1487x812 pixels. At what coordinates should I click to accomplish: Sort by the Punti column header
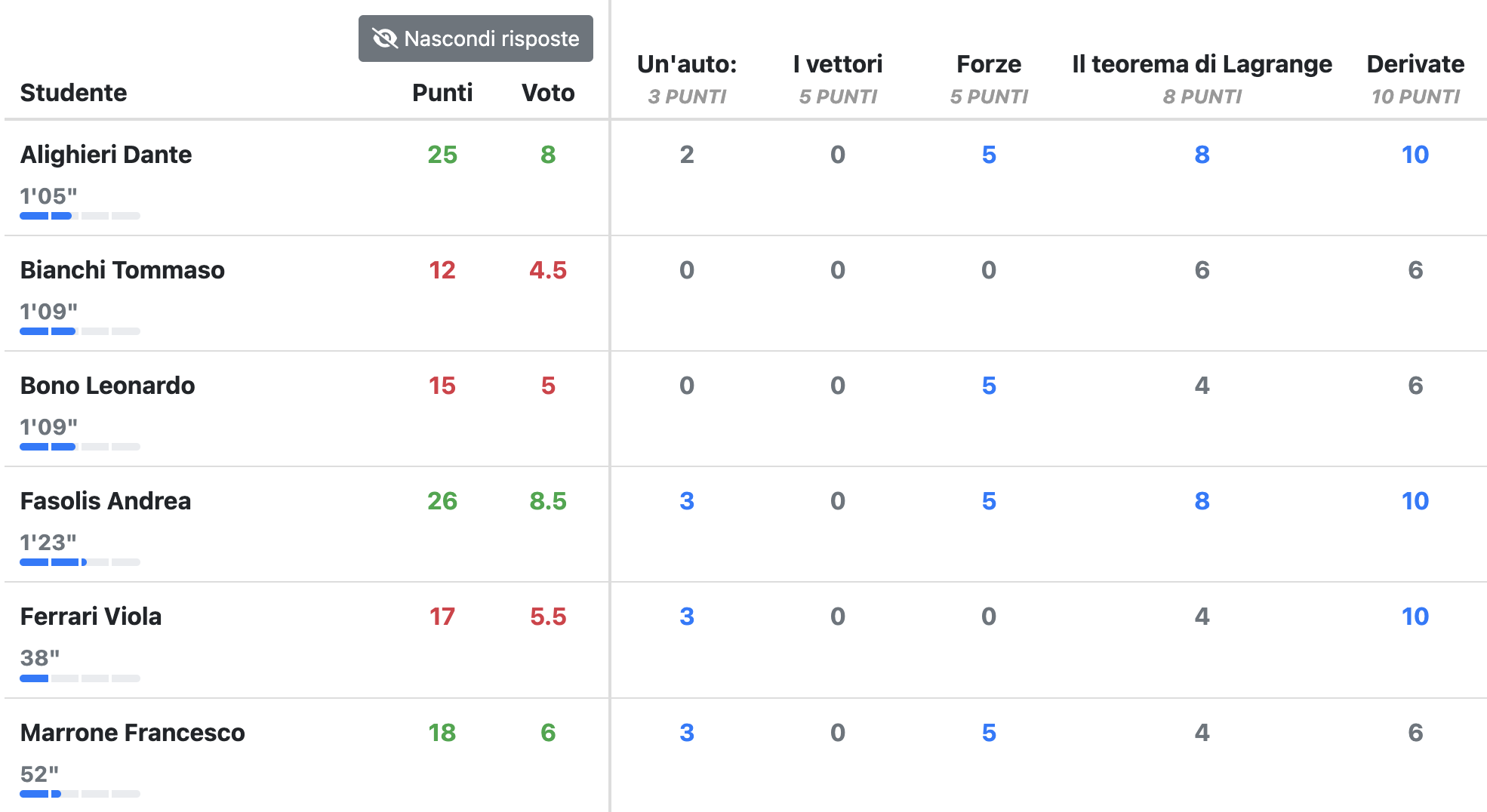pyautogui.click(x=442, y=93)
